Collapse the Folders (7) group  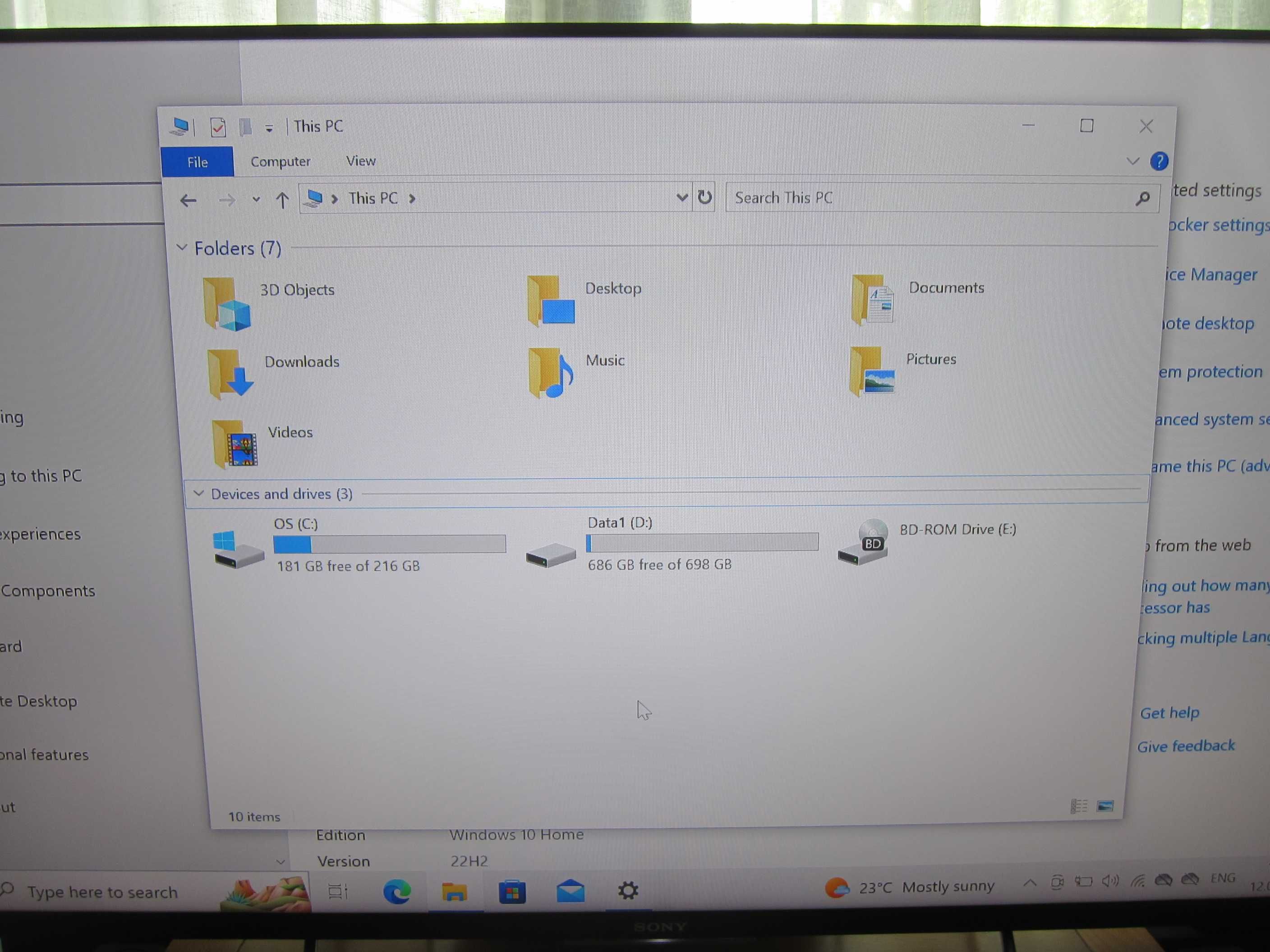181,247
